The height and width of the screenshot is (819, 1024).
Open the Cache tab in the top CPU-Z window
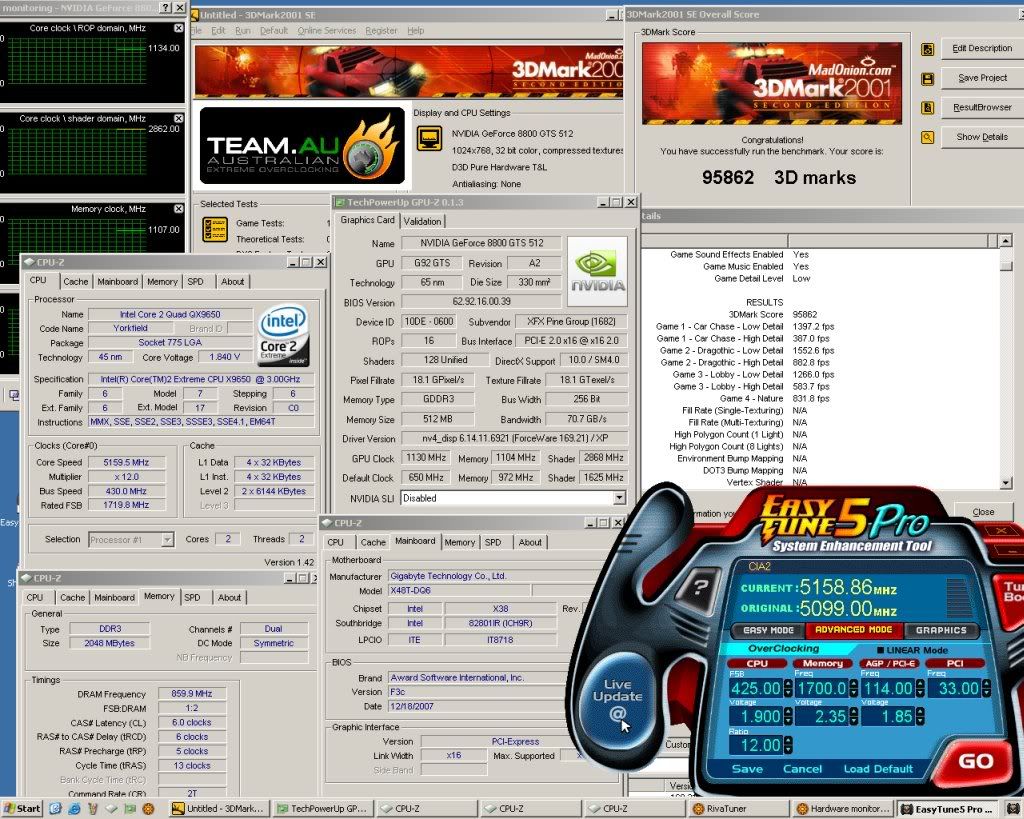[75, 281]
